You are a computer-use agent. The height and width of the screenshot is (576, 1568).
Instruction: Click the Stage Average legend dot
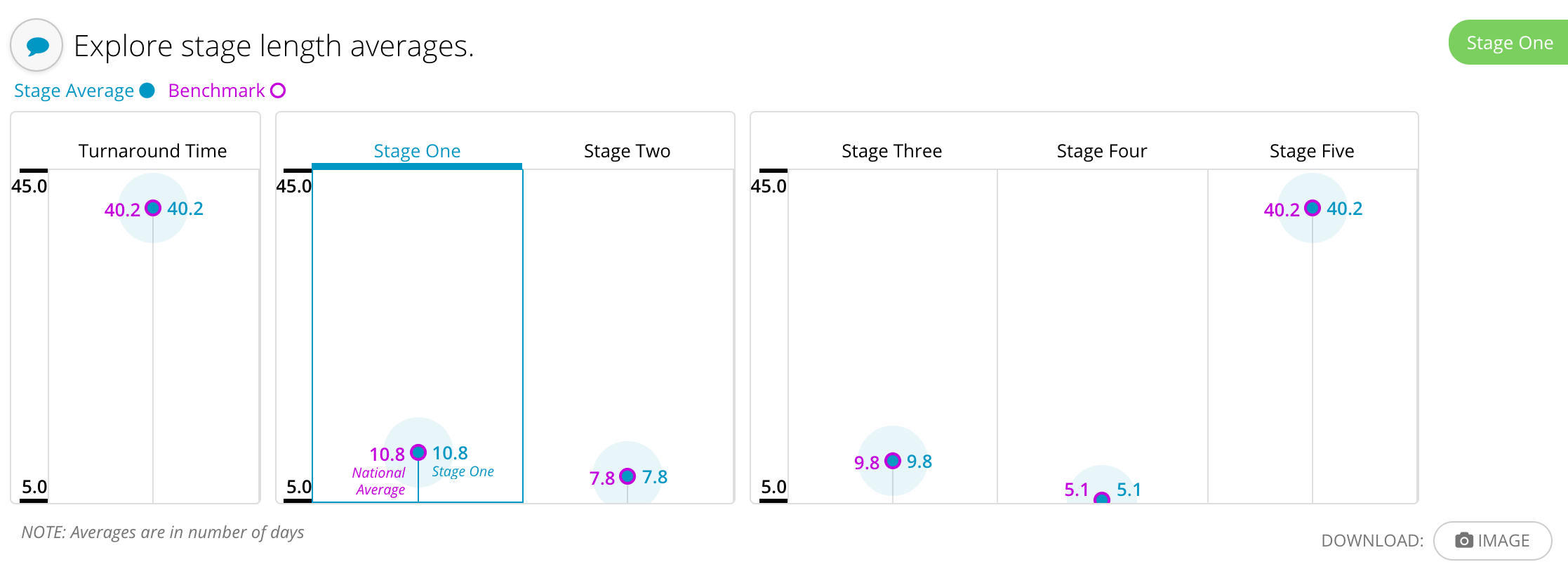coord(147,91)
